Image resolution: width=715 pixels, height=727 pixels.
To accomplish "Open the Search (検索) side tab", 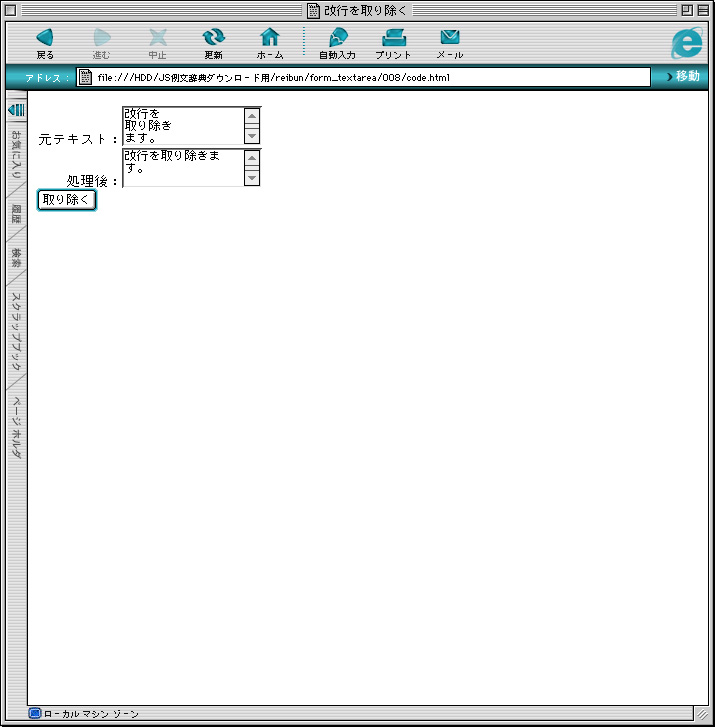I will point(16,258).
